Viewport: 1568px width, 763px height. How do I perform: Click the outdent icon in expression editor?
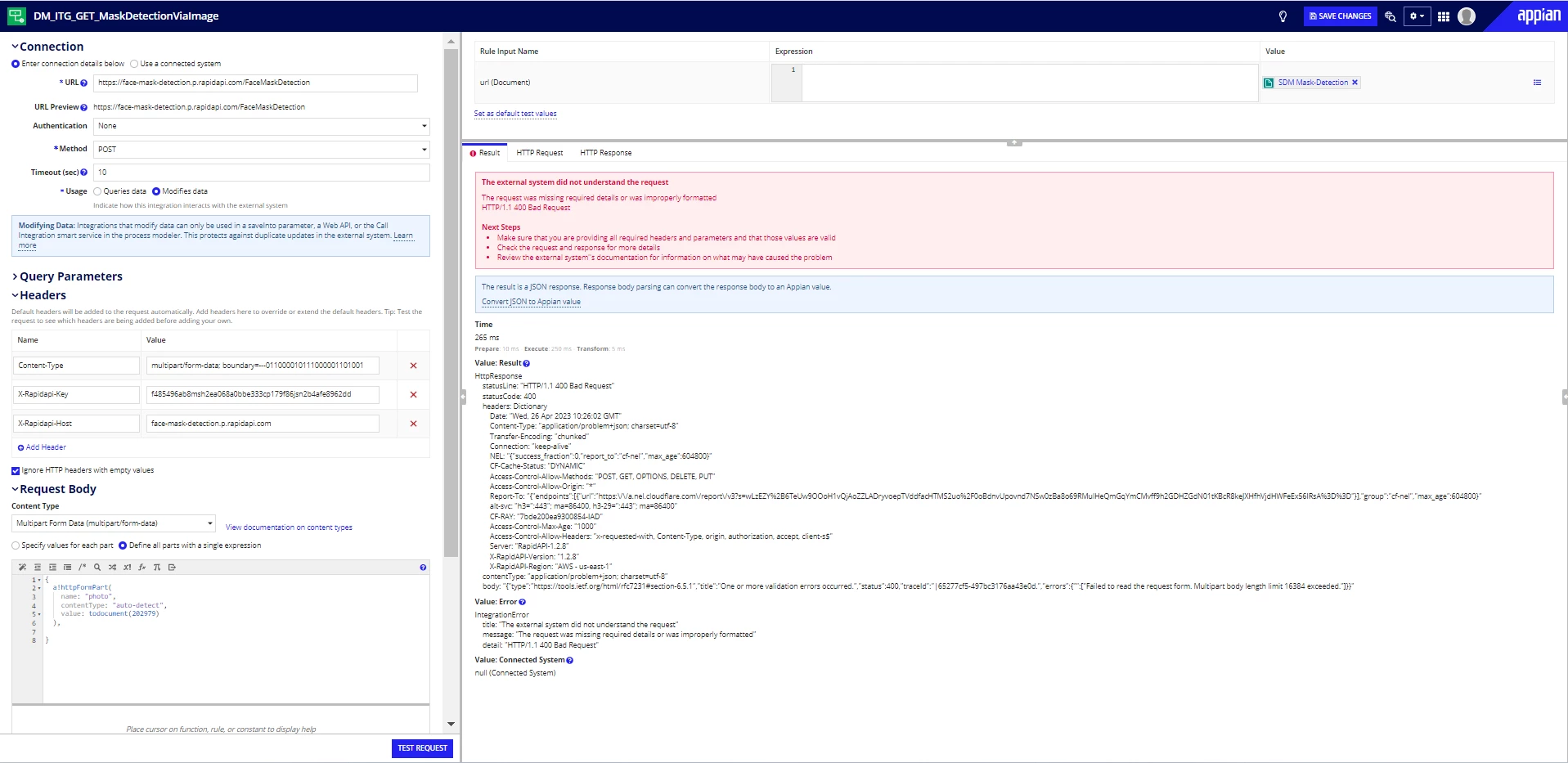tap(38, 567)
